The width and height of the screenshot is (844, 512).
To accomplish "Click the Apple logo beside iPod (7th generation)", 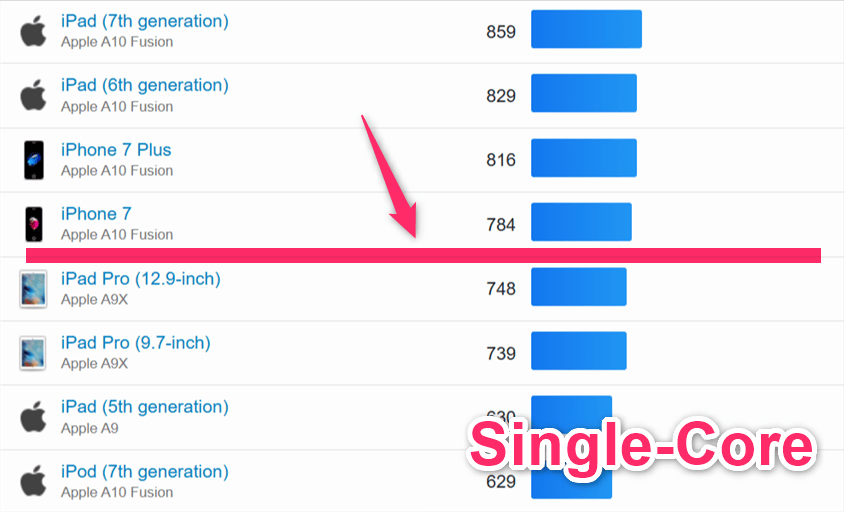I will 33,481.
